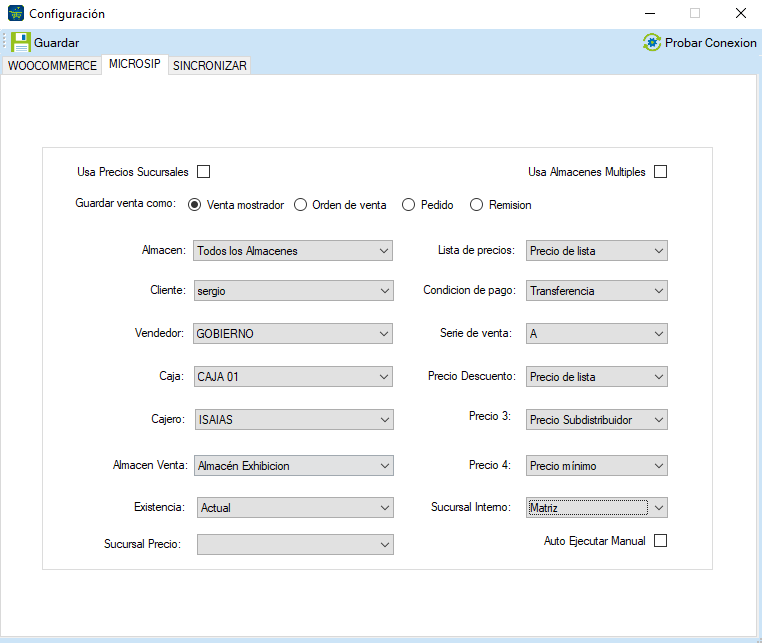Click the Usa Precios Sucursales label

(133, 172)
